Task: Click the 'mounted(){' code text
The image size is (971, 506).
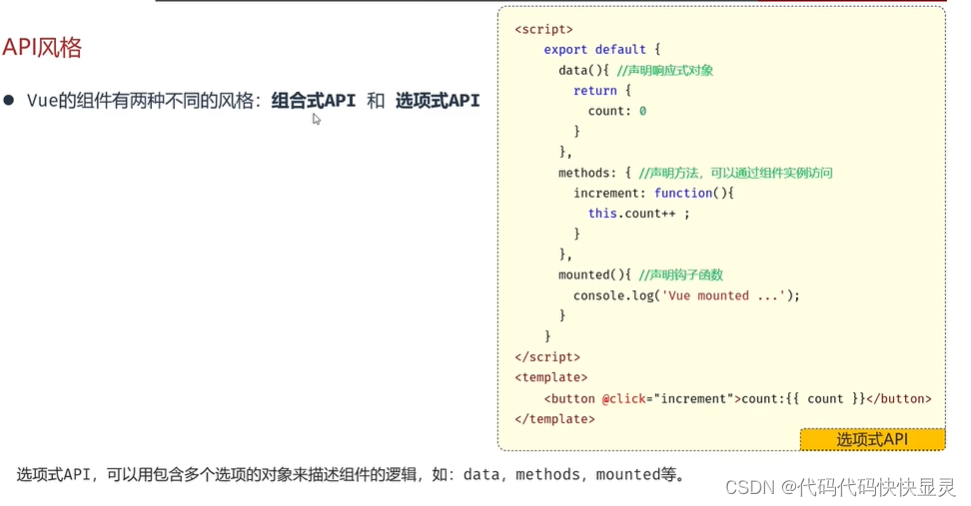Action: click(594, 275)
